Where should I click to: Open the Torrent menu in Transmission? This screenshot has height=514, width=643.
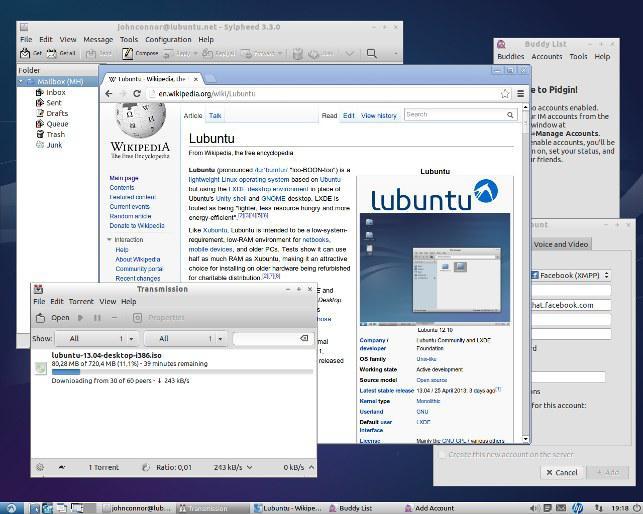(x=81, y=302)
